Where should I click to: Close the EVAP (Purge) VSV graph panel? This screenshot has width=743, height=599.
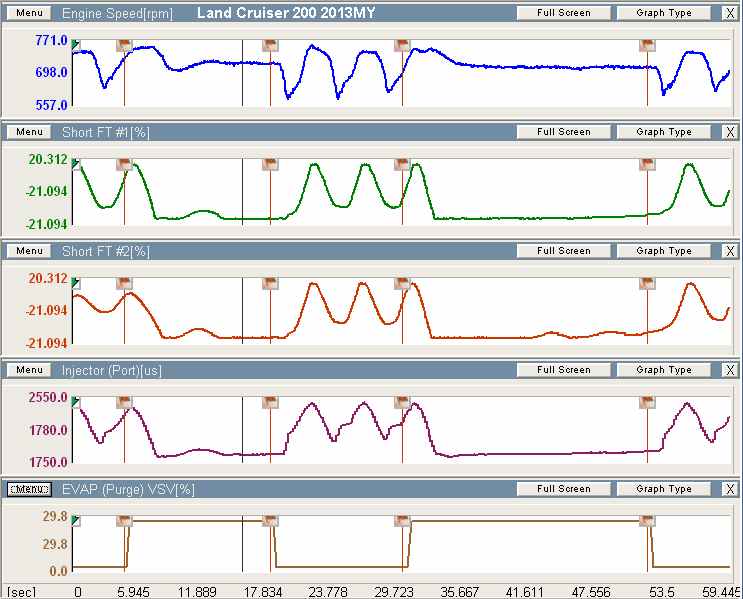[x=729, y=489]
